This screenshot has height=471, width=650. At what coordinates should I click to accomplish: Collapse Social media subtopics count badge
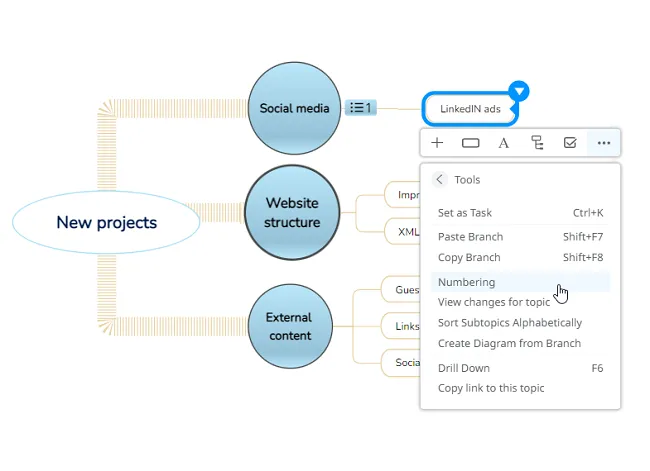[x=360, y=108]
